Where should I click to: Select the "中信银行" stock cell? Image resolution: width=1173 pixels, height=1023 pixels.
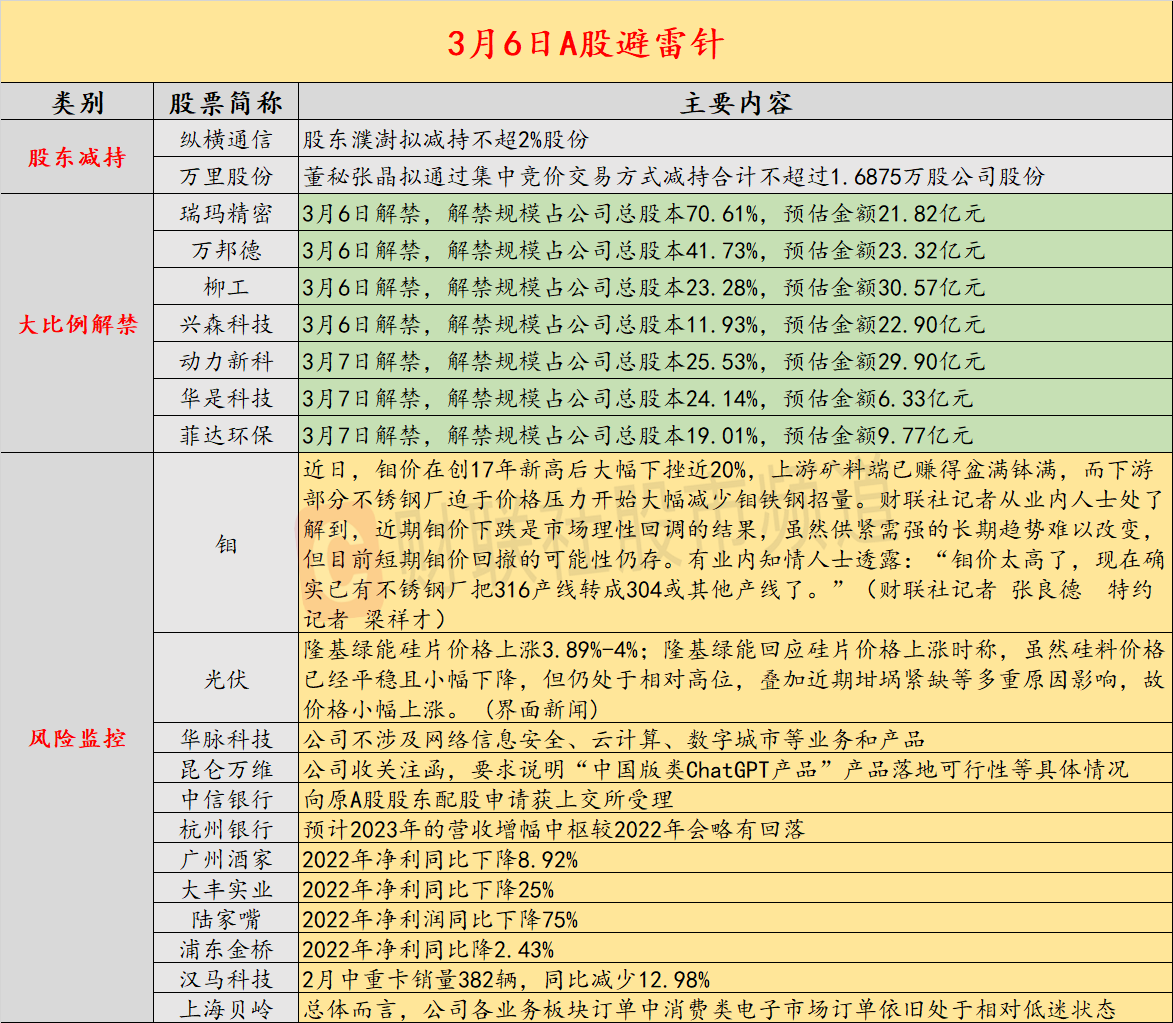point(226,799)
